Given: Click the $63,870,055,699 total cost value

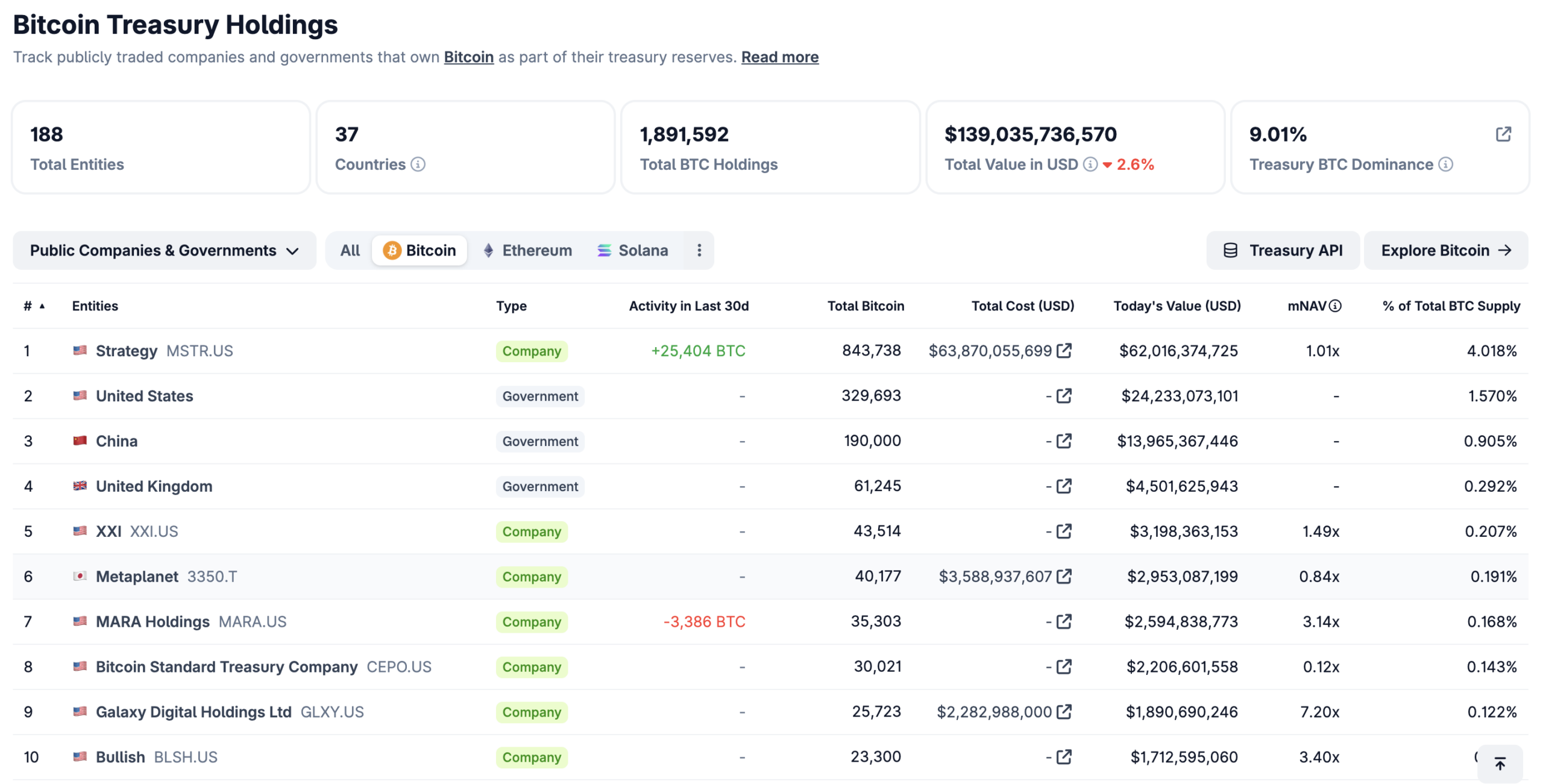Looking at the screenshot, I should tap(990, 350).
